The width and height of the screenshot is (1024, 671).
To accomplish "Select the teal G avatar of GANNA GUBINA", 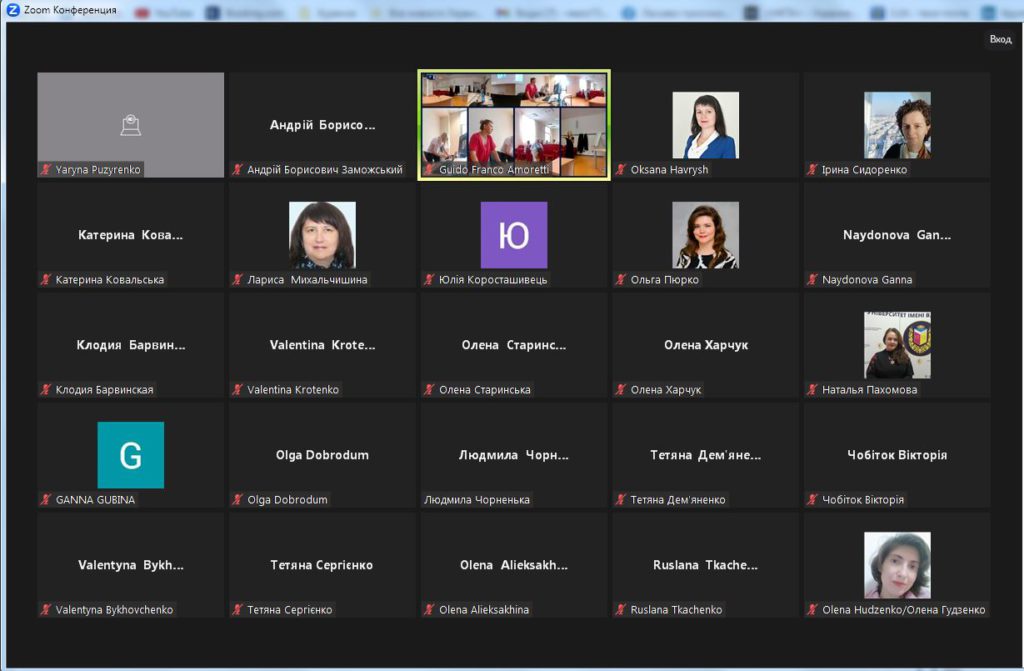I will pyautogui.click(x=130, y=455).
